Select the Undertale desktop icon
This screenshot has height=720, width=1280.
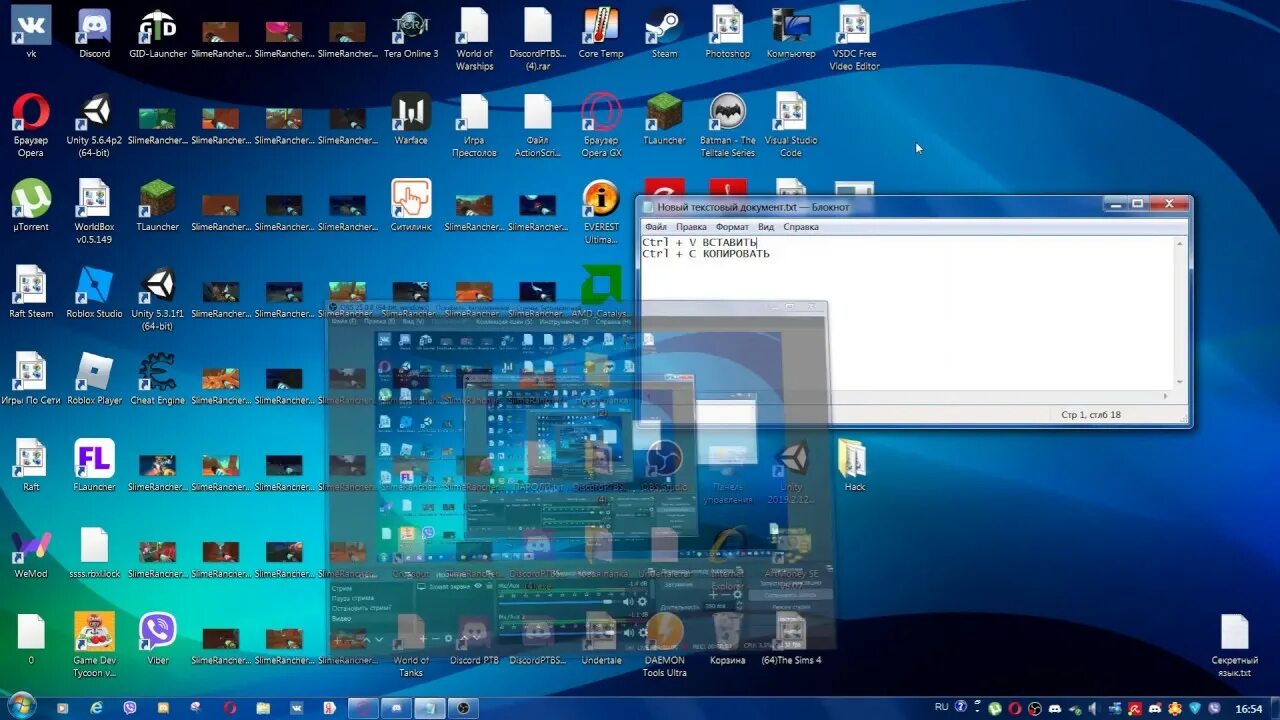[601, 638]
